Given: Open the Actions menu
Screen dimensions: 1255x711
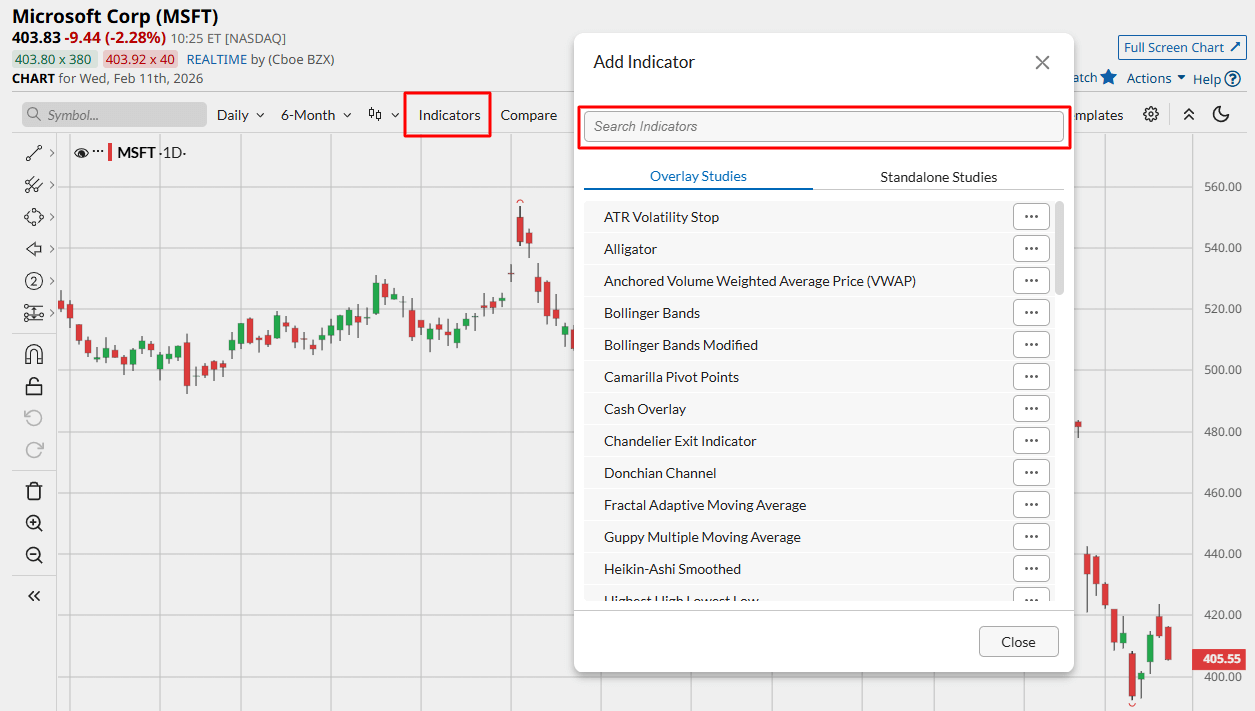Looking at the screenshot, I should point(1152,77).
